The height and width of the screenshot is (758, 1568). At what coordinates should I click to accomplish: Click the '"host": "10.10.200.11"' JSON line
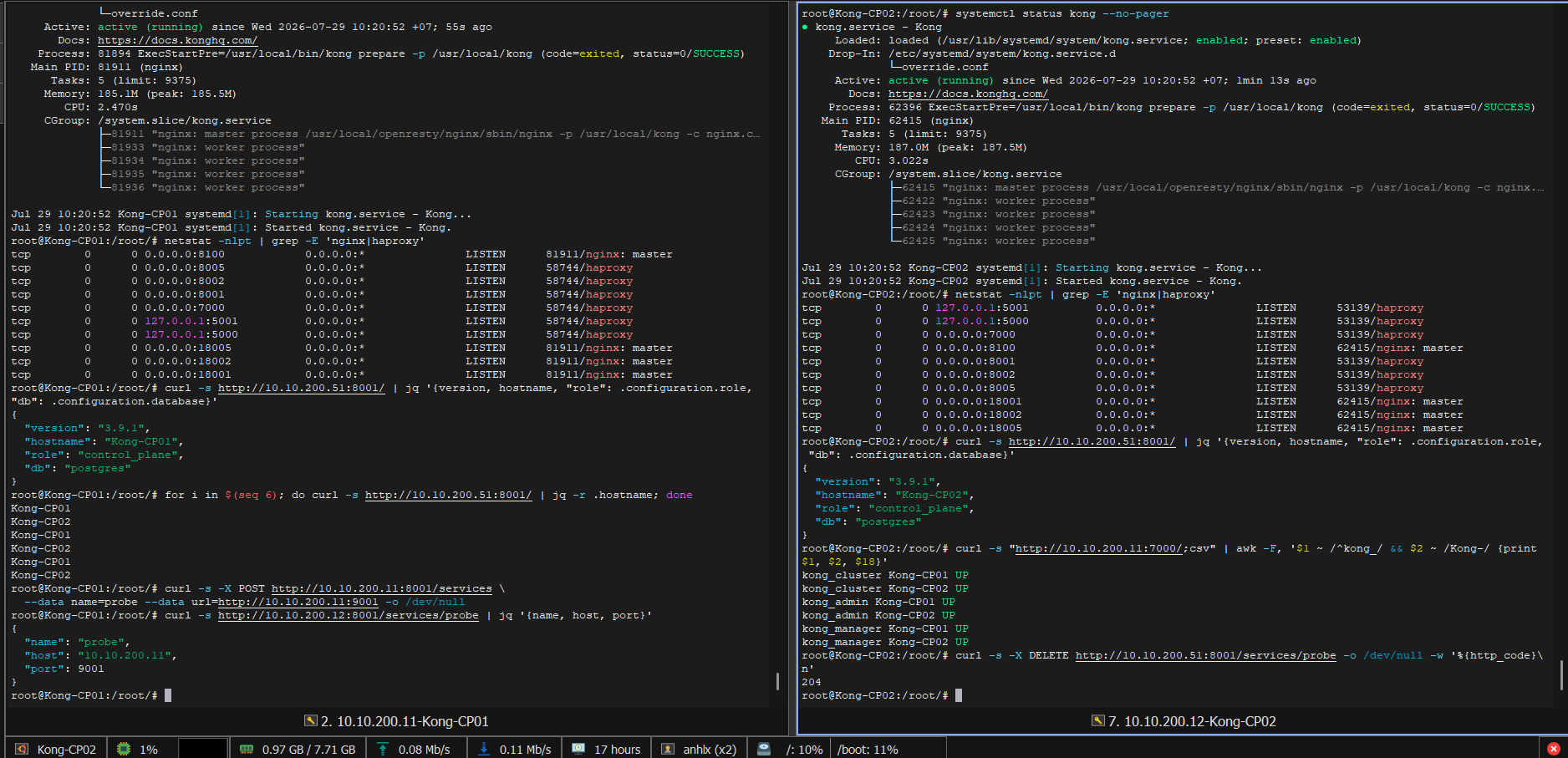(x=100, y=655)
